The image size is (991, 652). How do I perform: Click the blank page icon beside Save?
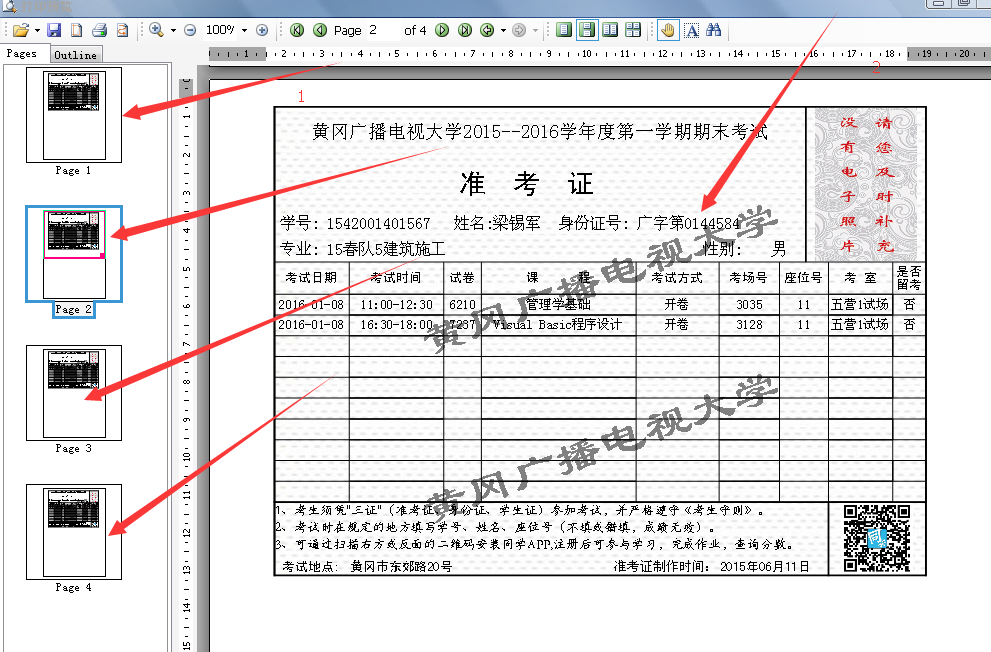click(x=76, y=30)
